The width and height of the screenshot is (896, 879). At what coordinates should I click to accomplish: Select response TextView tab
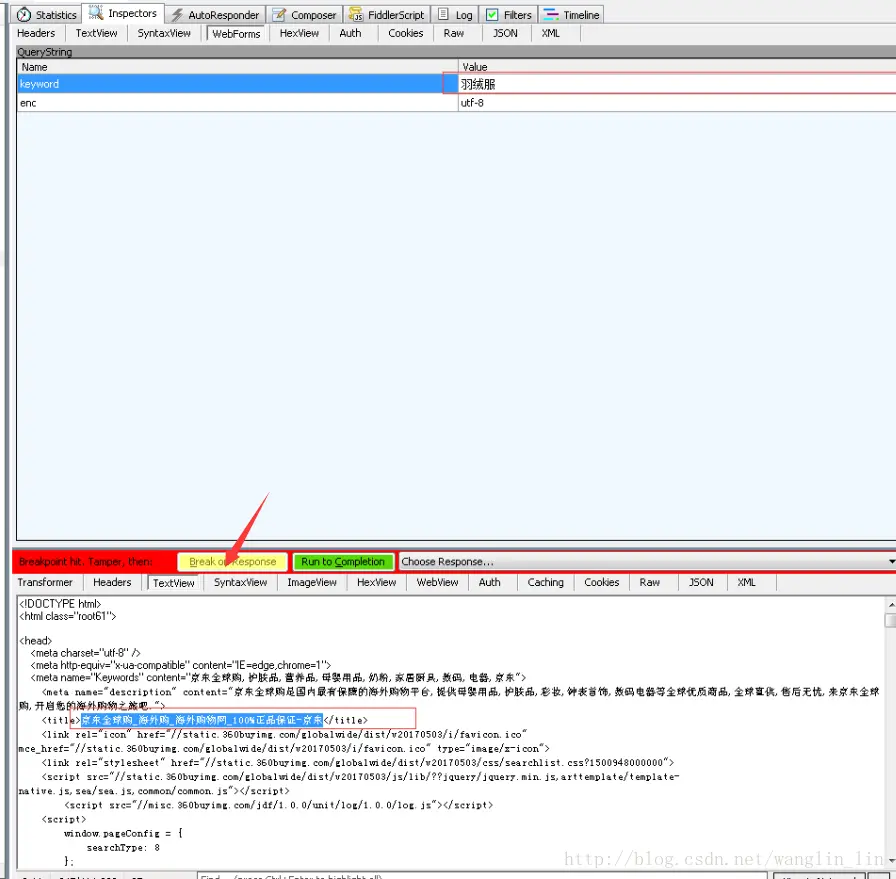click(x=174, y=583)
